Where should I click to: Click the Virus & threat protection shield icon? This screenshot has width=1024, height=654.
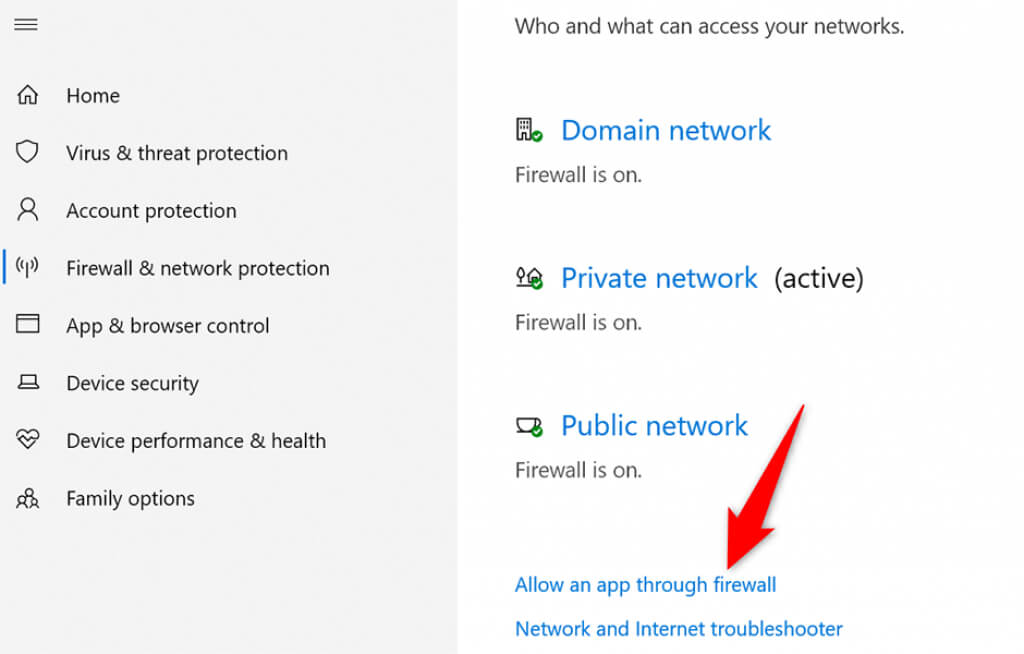pyautogui.click(x=28, y=153)
